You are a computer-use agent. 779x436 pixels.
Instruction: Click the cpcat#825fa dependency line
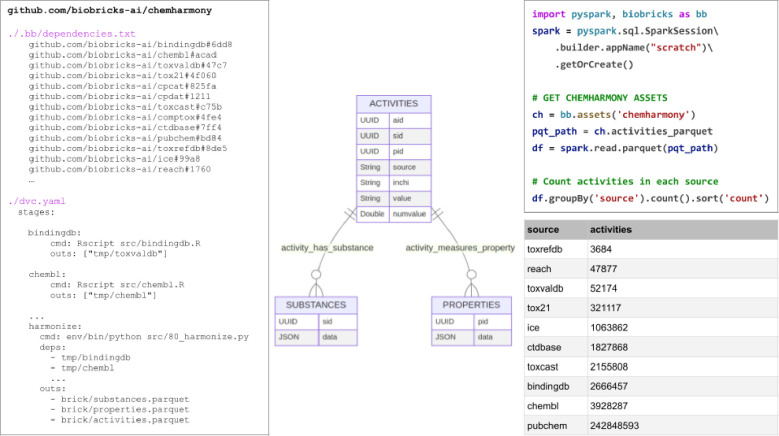point(122,86)
